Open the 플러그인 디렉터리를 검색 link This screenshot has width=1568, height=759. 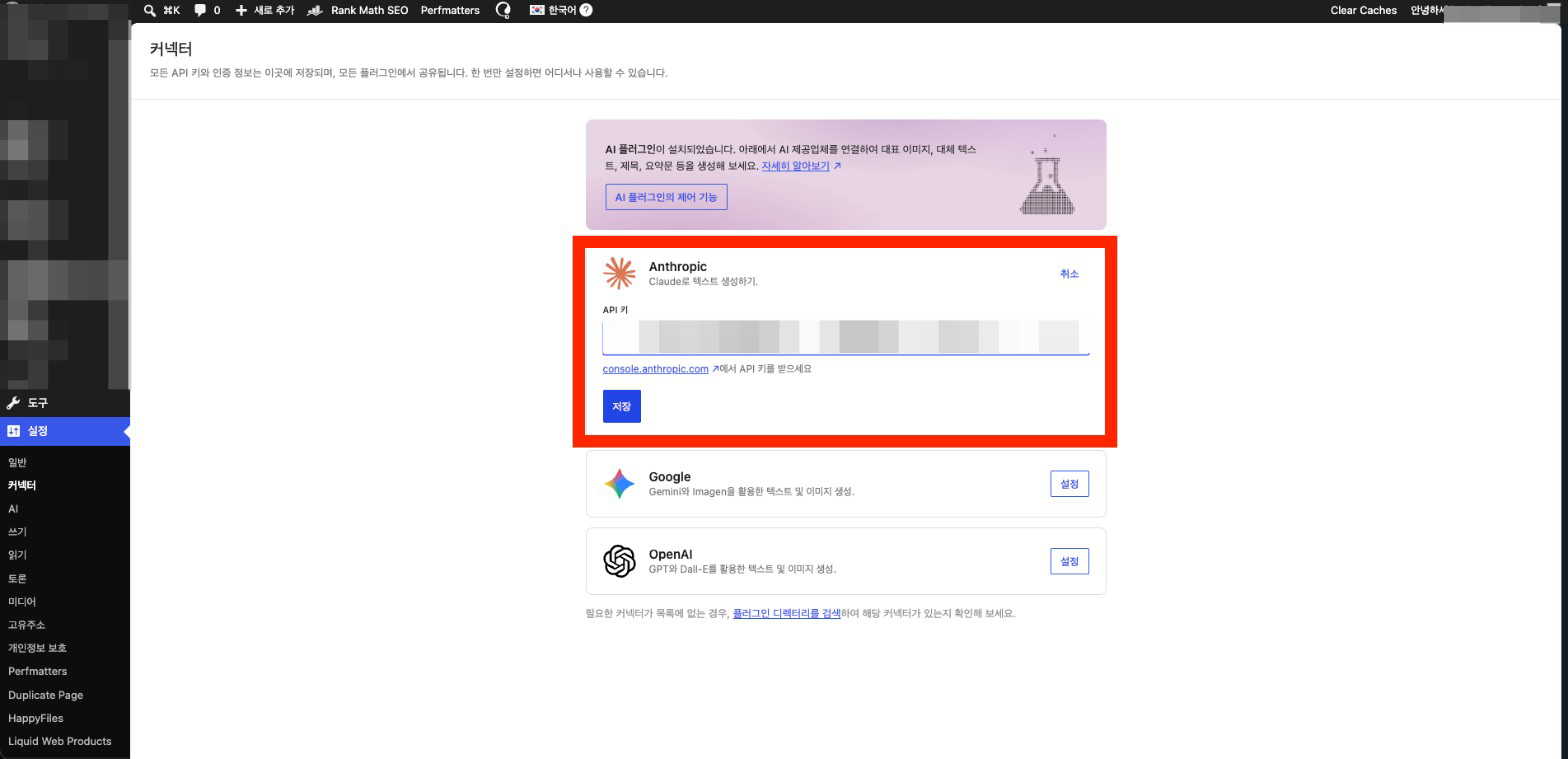pos(786,613)
